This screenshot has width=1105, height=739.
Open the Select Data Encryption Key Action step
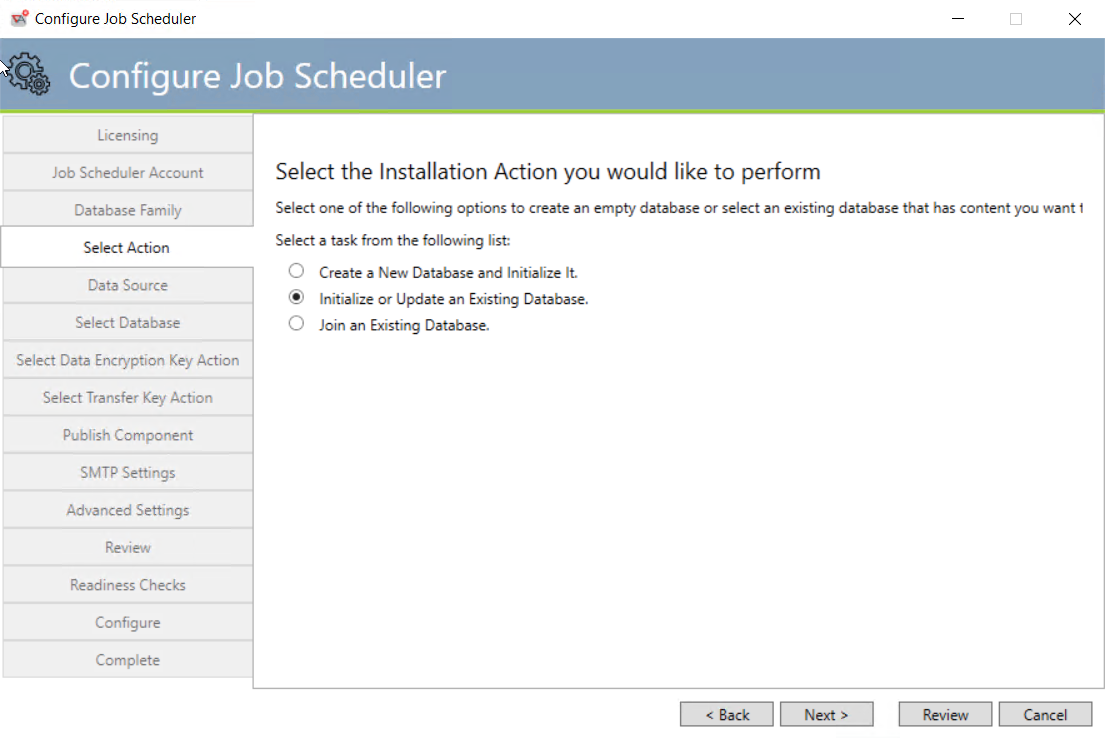coord(127,359)
